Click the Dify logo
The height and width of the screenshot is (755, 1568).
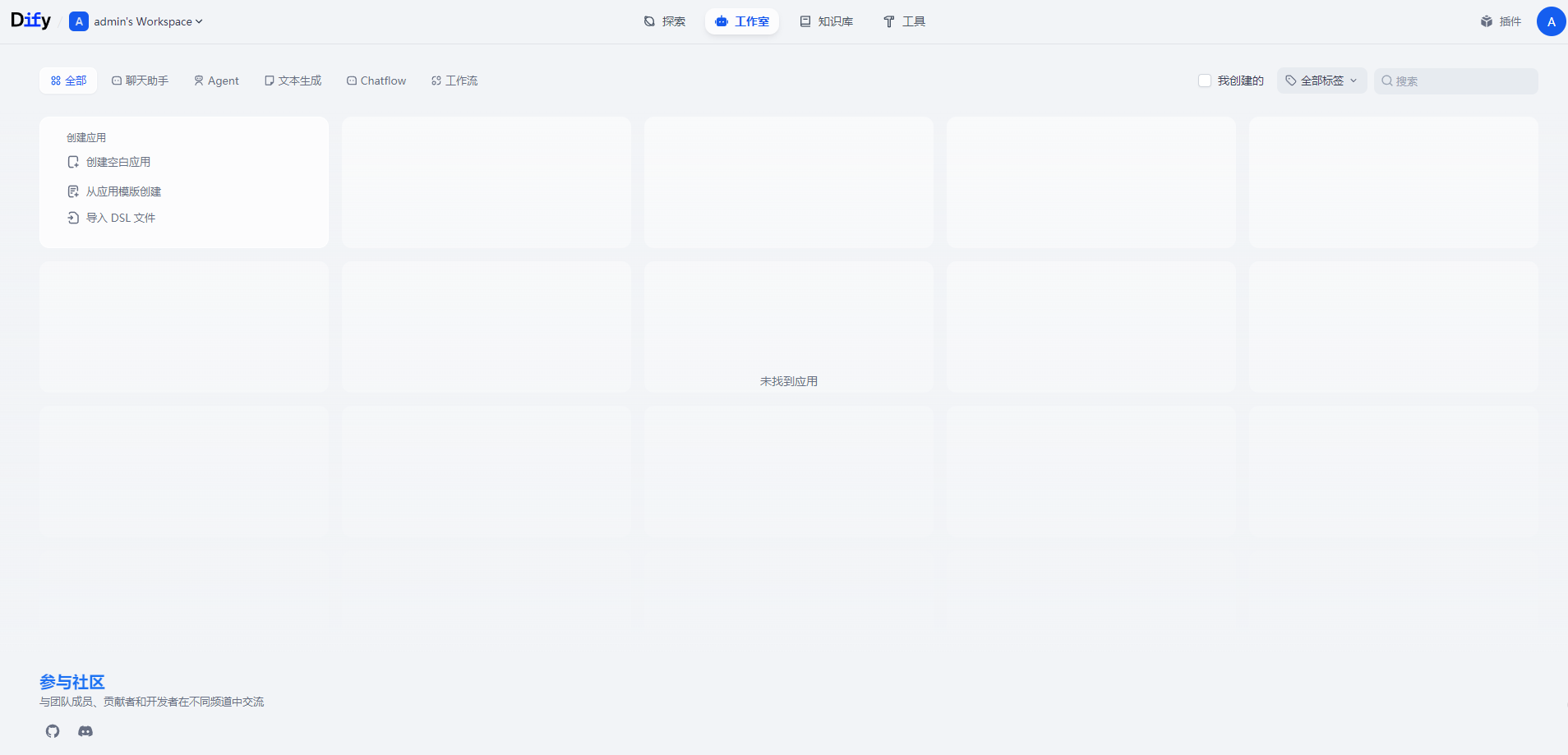tap(30, 21)
